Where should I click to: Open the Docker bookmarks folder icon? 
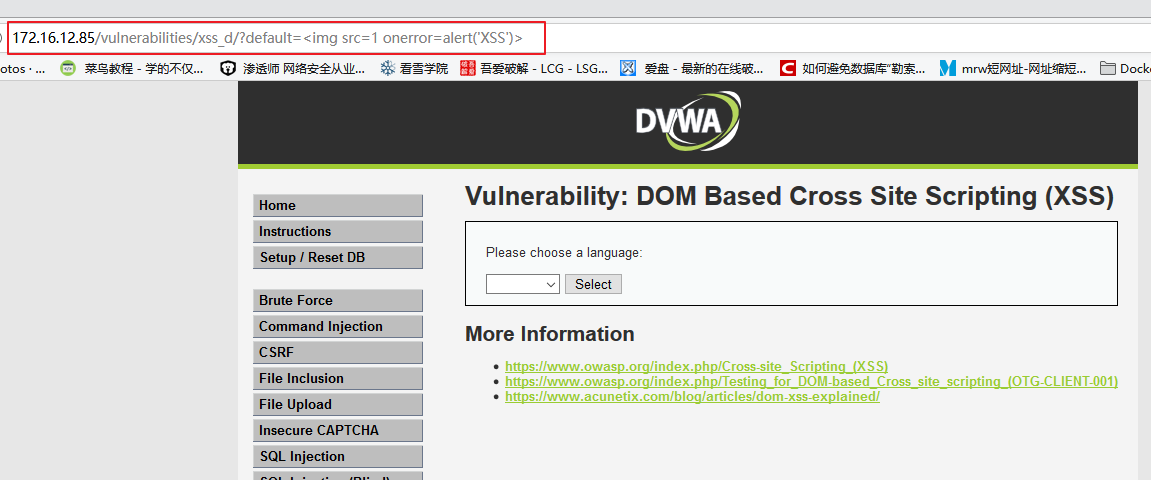(x=1108, y=69)
